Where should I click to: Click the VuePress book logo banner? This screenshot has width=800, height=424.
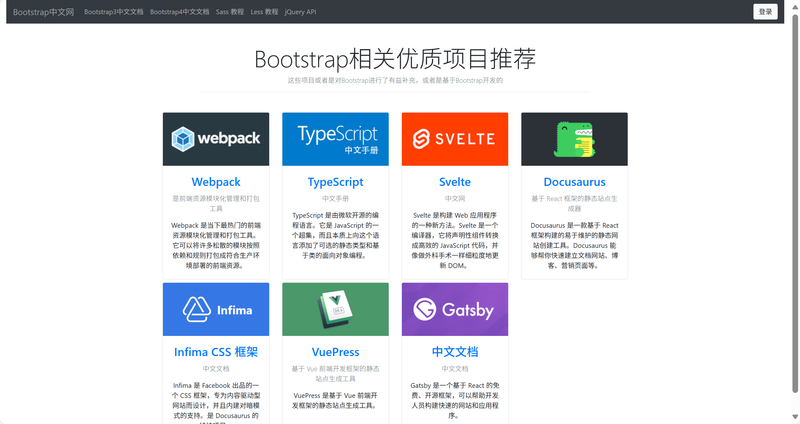[335, 309]
